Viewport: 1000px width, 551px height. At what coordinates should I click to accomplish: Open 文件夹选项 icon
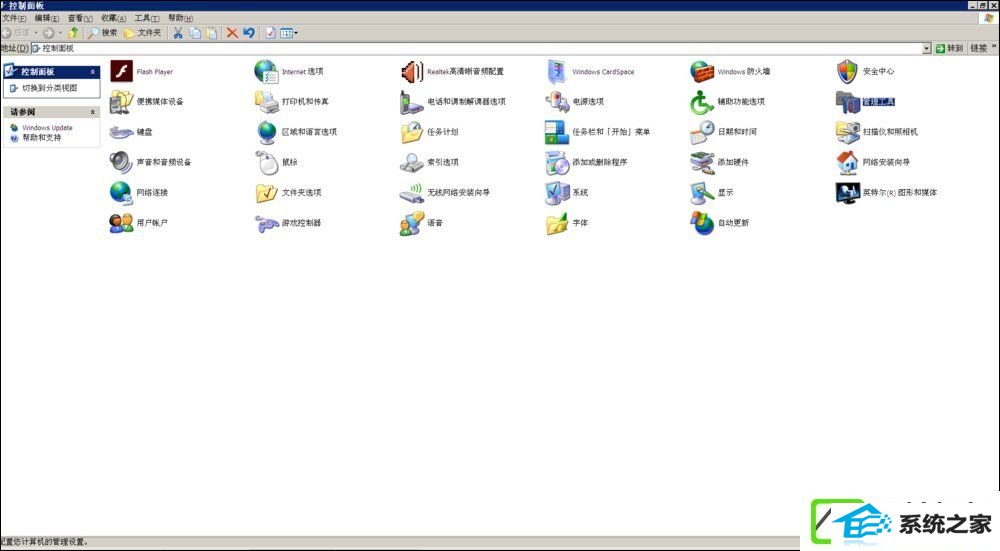pos(266,192)
